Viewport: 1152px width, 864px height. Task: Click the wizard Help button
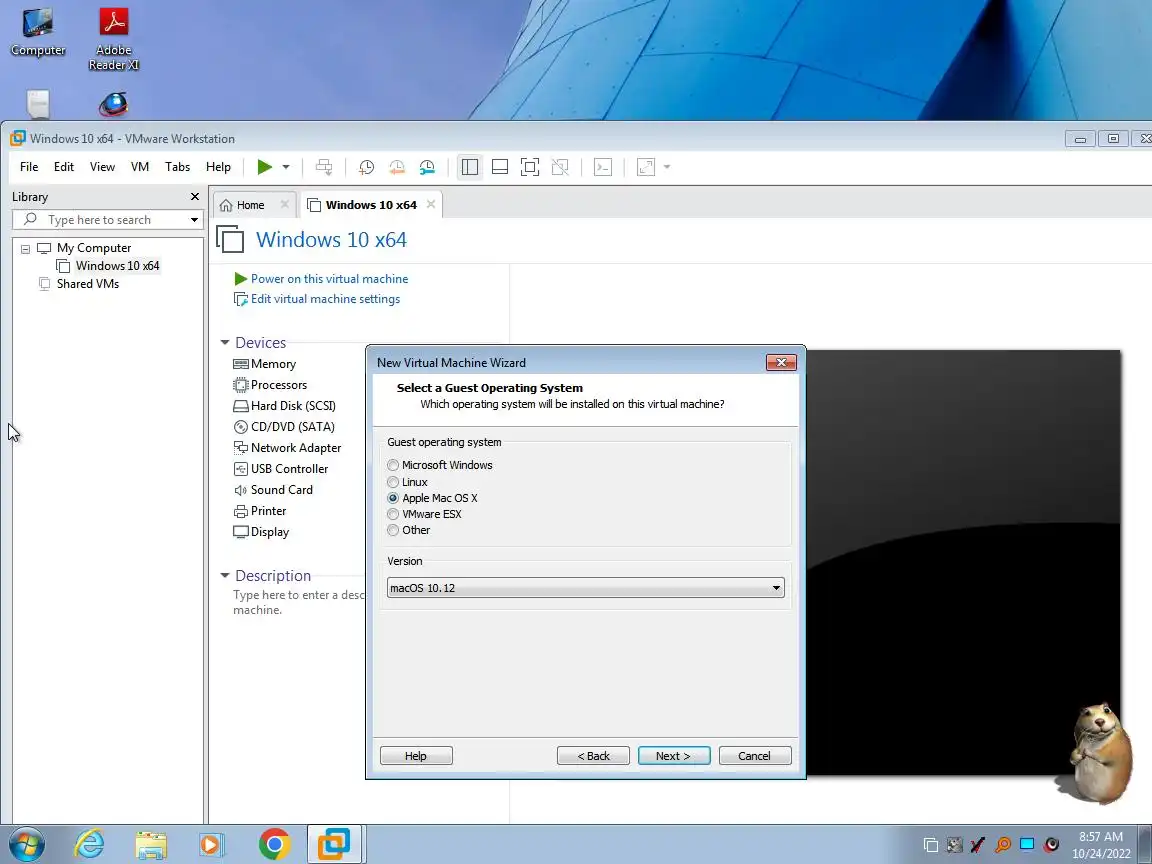[x=416, y=756]
